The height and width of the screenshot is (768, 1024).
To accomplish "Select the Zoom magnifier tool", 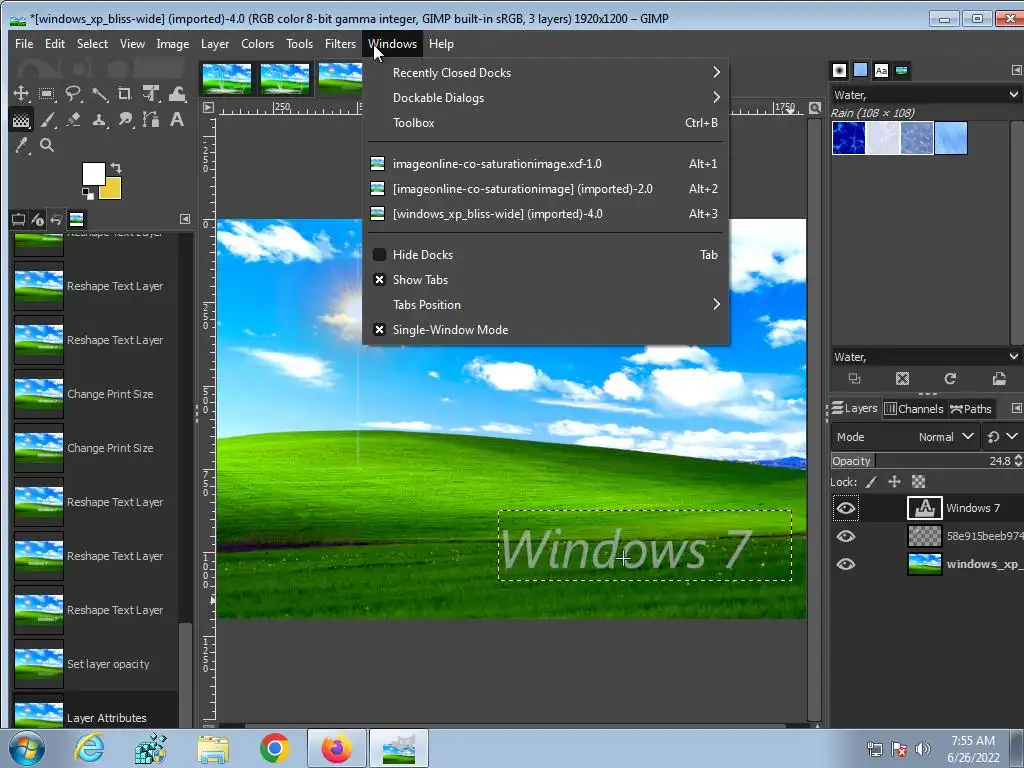I will coord(46,145).
